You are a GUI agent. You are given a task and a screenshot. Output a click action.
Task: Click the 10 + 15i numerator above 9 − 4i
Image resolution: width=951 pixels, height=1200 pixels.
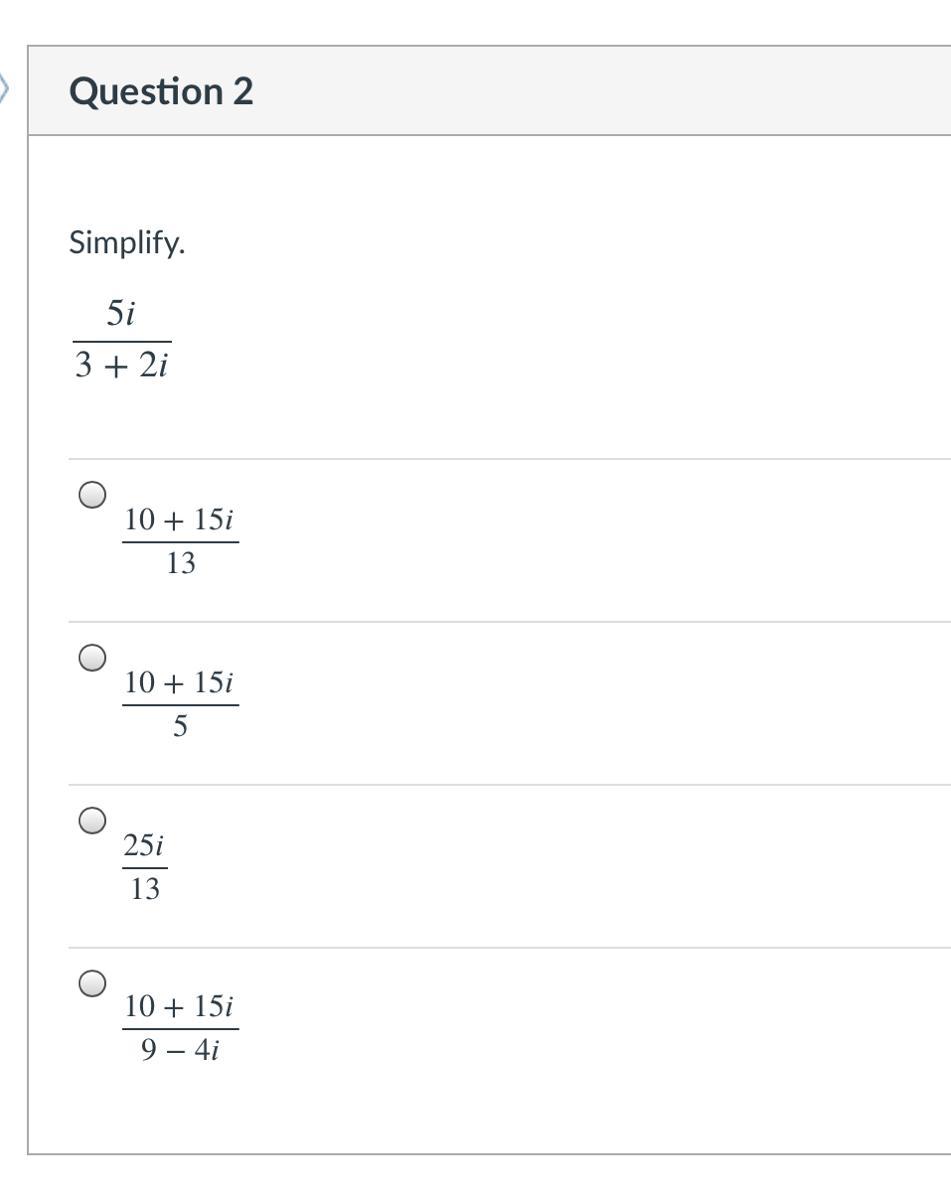click(x=180, y=1007)
